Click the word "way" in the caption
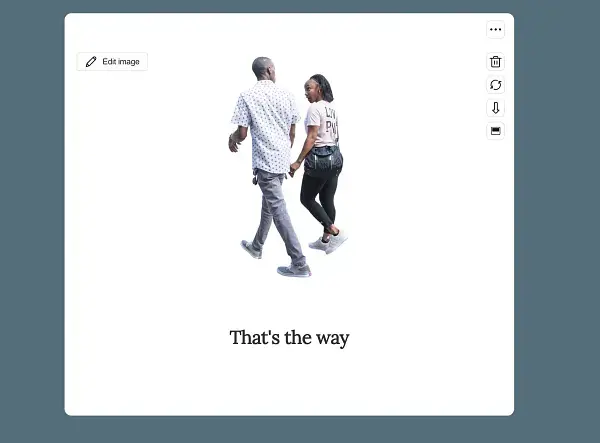 (x=333, y=339)
